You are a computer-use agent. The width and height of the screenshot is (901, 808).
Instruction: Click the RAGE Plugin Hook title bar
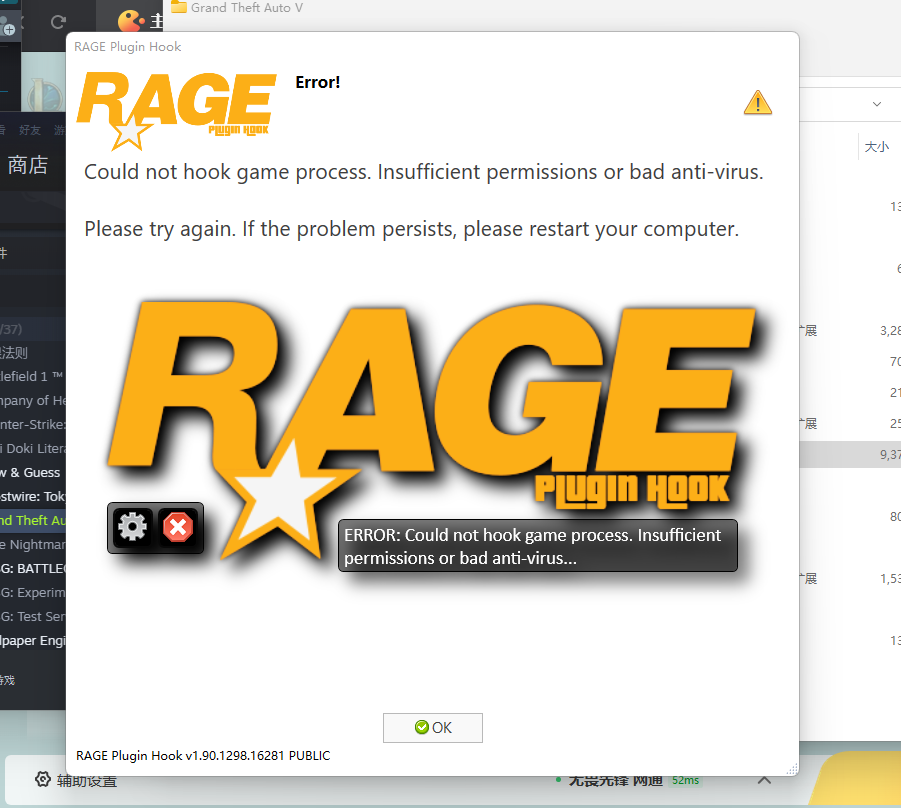click(432, 47)
